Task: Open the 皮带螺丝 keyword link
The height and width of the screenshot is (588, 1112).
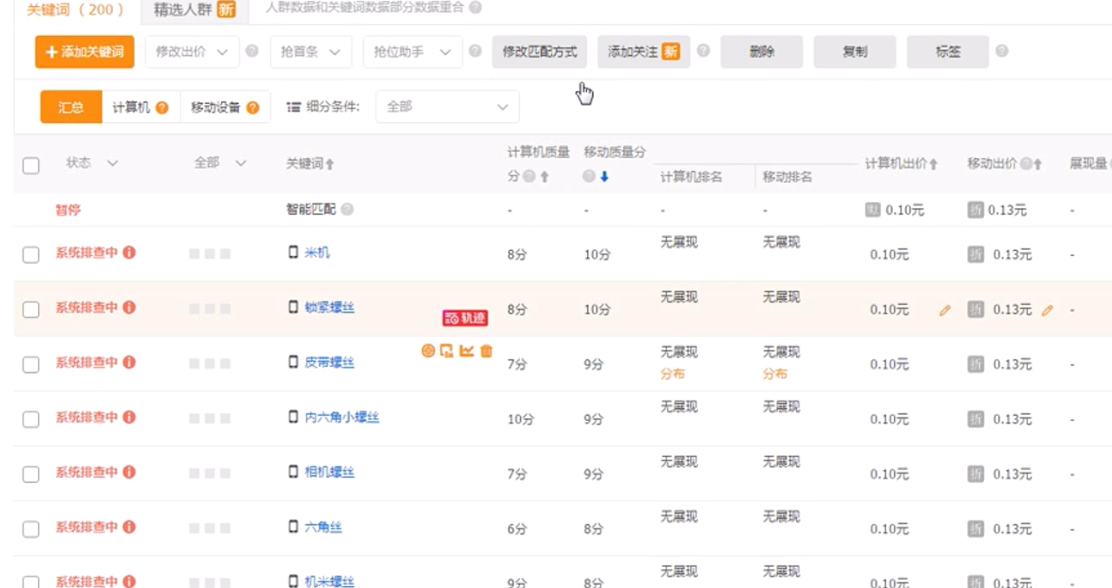Action: coord(329,363)
